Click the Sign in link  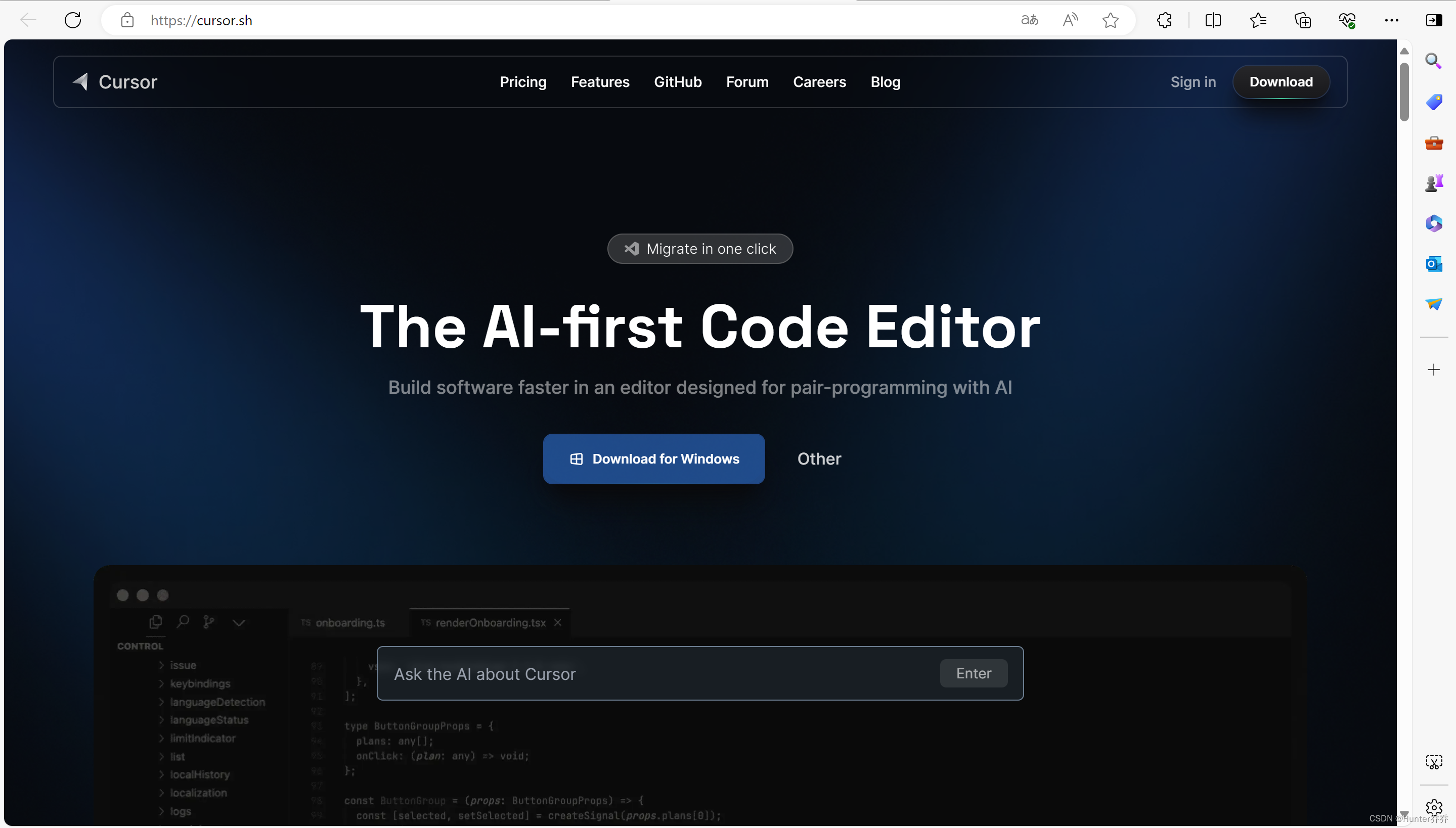pos(1193,82)
